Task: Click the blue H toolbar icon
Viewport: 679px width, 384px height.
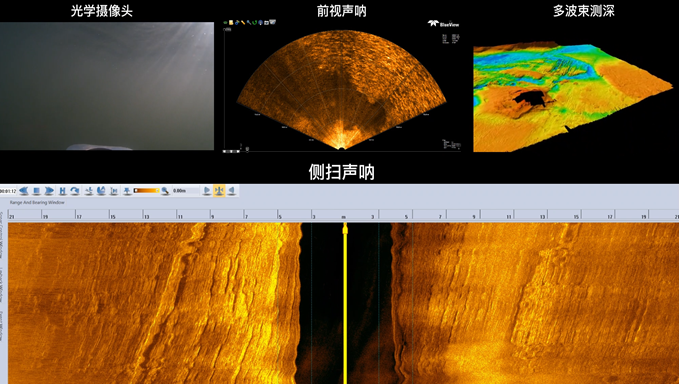Action: click(x=62, y=190)
